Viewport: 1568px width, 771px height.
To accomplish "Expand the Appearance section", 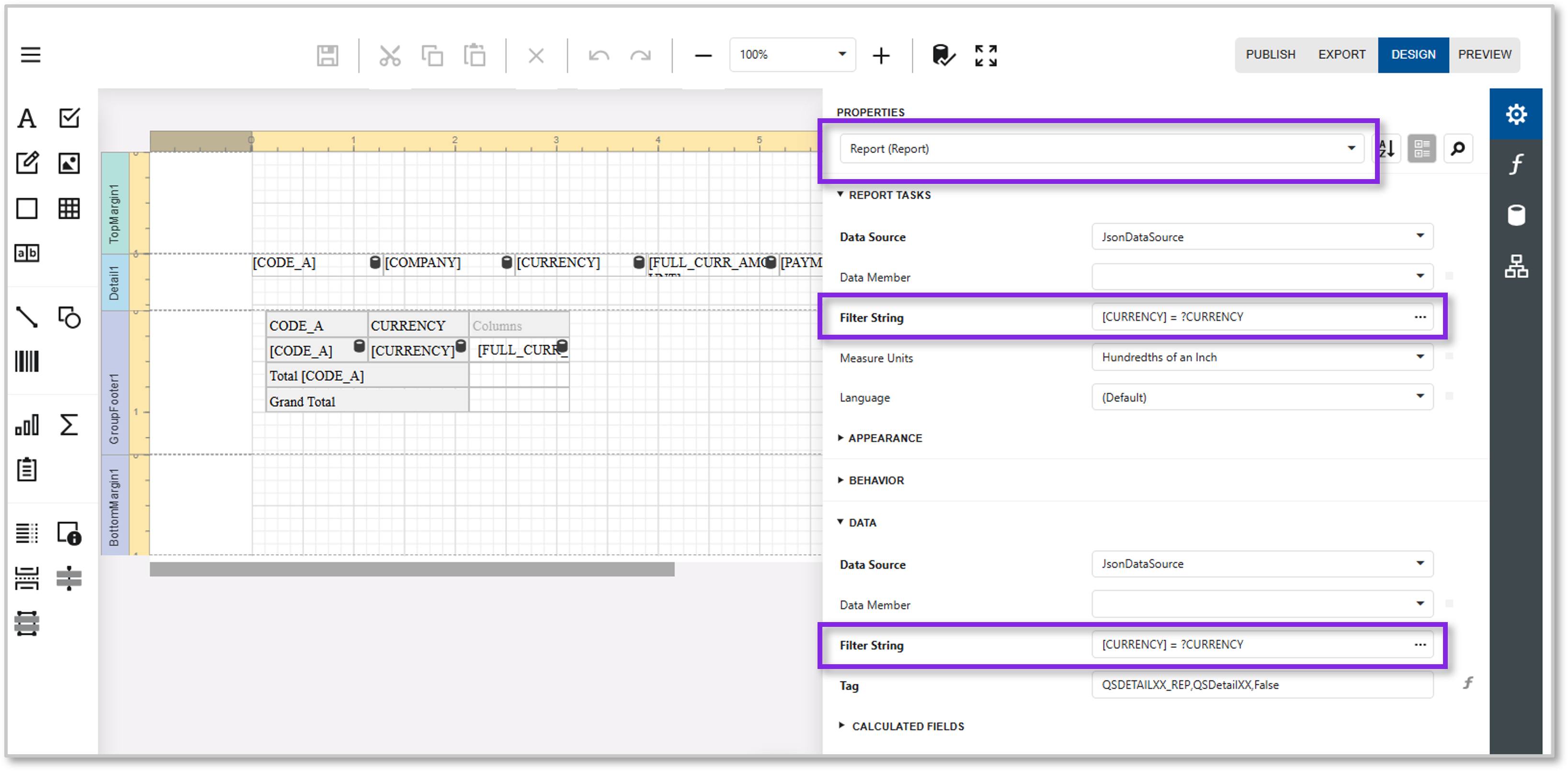I will (x=880, y=438).
